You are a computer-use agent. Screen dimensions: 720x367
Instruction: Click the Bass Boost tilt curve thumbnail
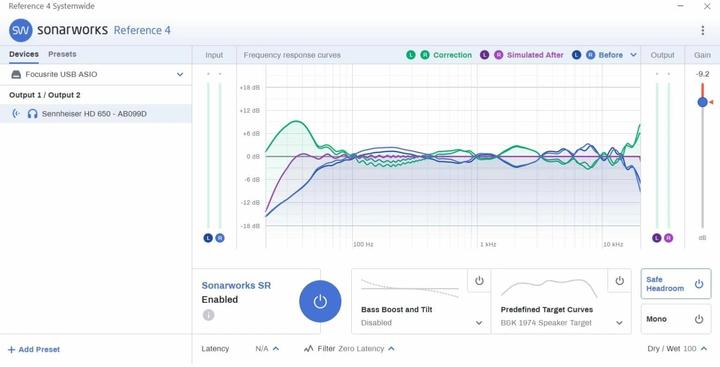click(x=410, y=288)
